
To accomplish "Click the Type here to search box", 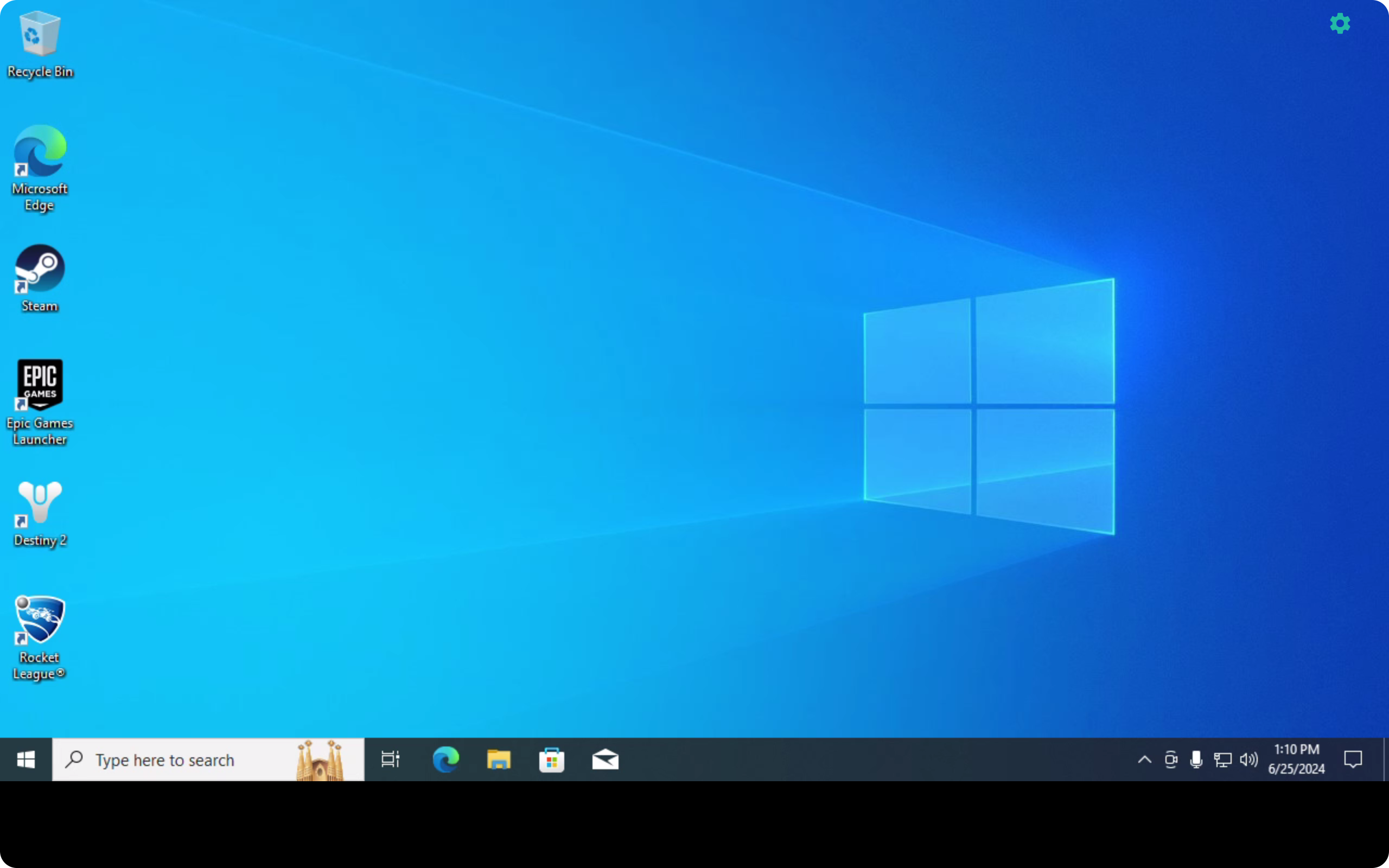I will click(208, 759).
